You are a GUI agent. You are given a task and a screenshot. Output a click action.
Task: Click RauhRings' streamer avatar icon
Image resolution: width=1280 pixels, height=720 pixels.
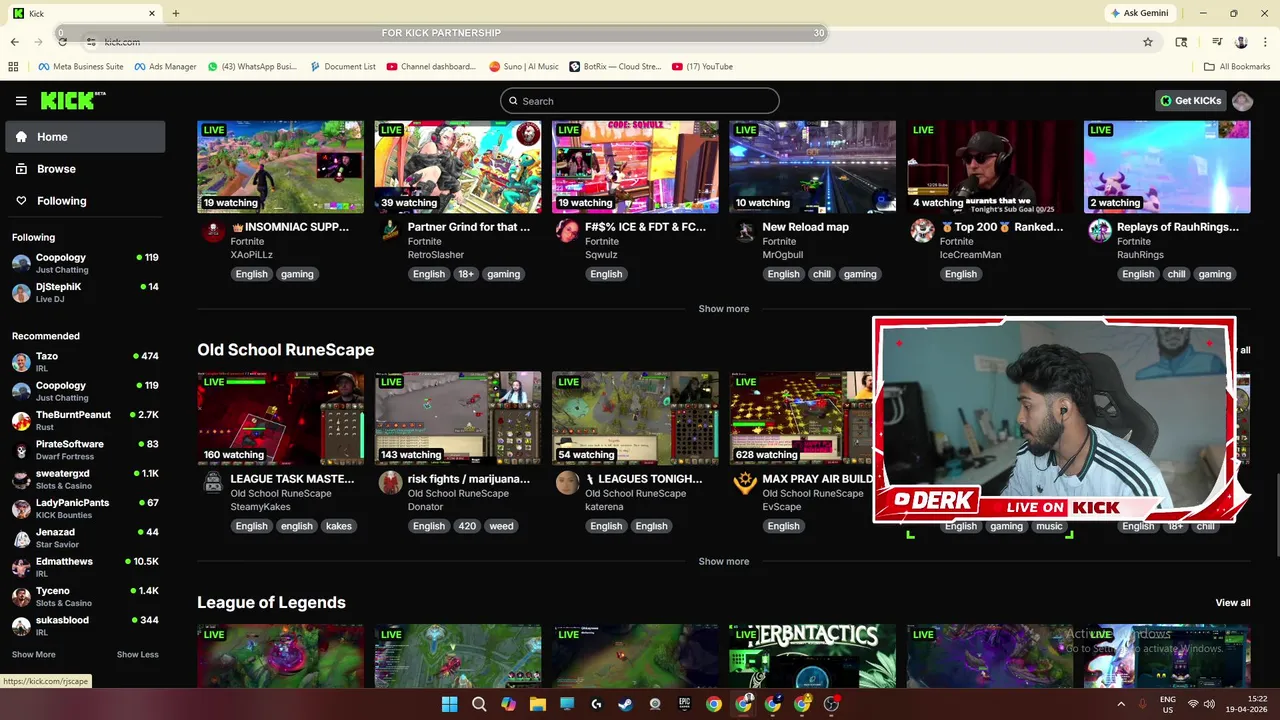[x=1100, y=231]
